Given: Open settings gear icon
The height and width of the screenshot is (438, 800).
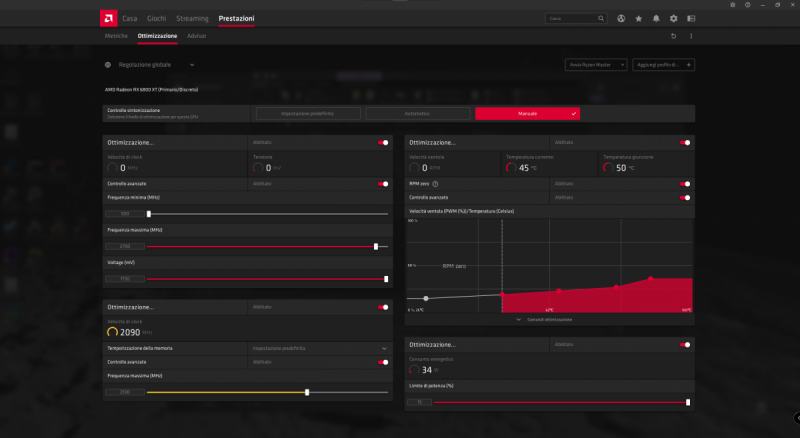Looking at the screenshot, I should coord(673,18).
